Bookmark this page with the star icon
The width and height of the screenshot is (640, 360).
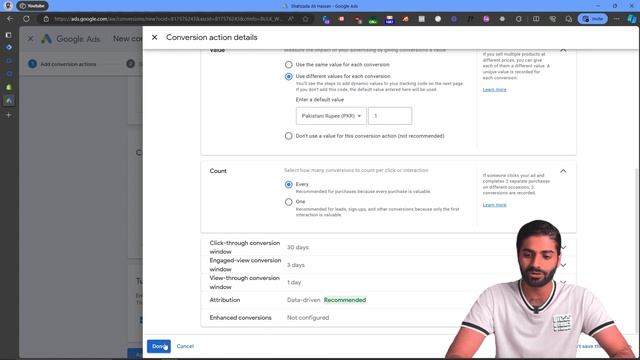pos(305,19)
